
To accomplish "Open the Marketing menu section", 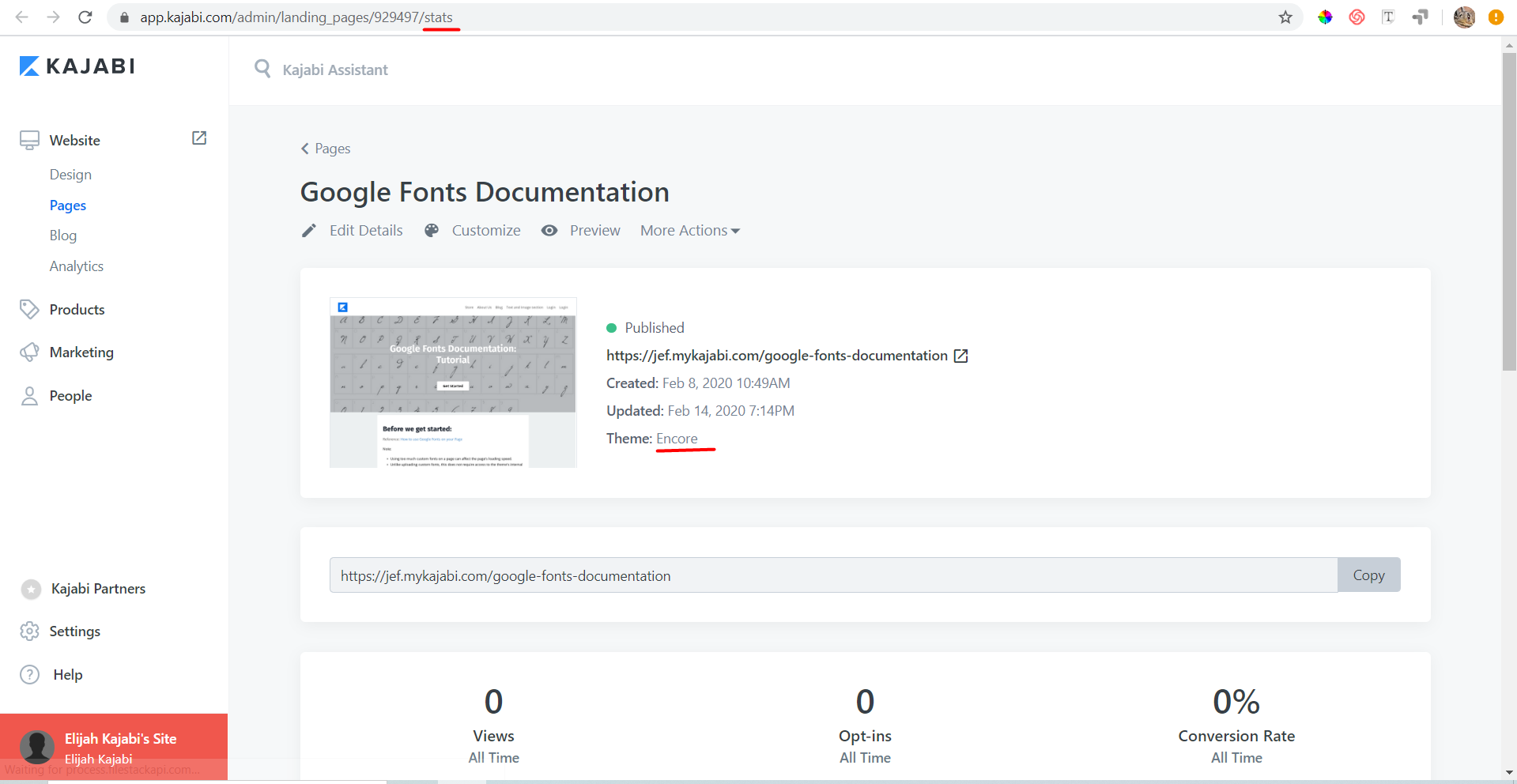I will click(x=81, y=352).
